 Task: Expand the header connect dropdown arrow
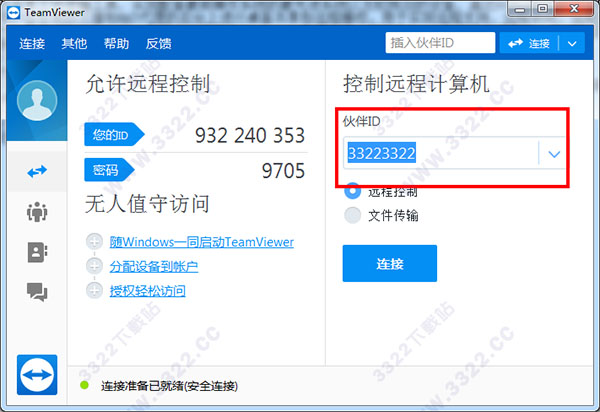572,43
